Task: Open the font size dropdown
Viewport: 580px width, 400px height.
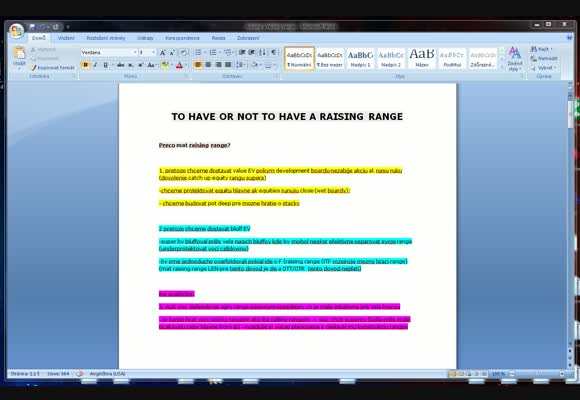Action: coord(147,53)
